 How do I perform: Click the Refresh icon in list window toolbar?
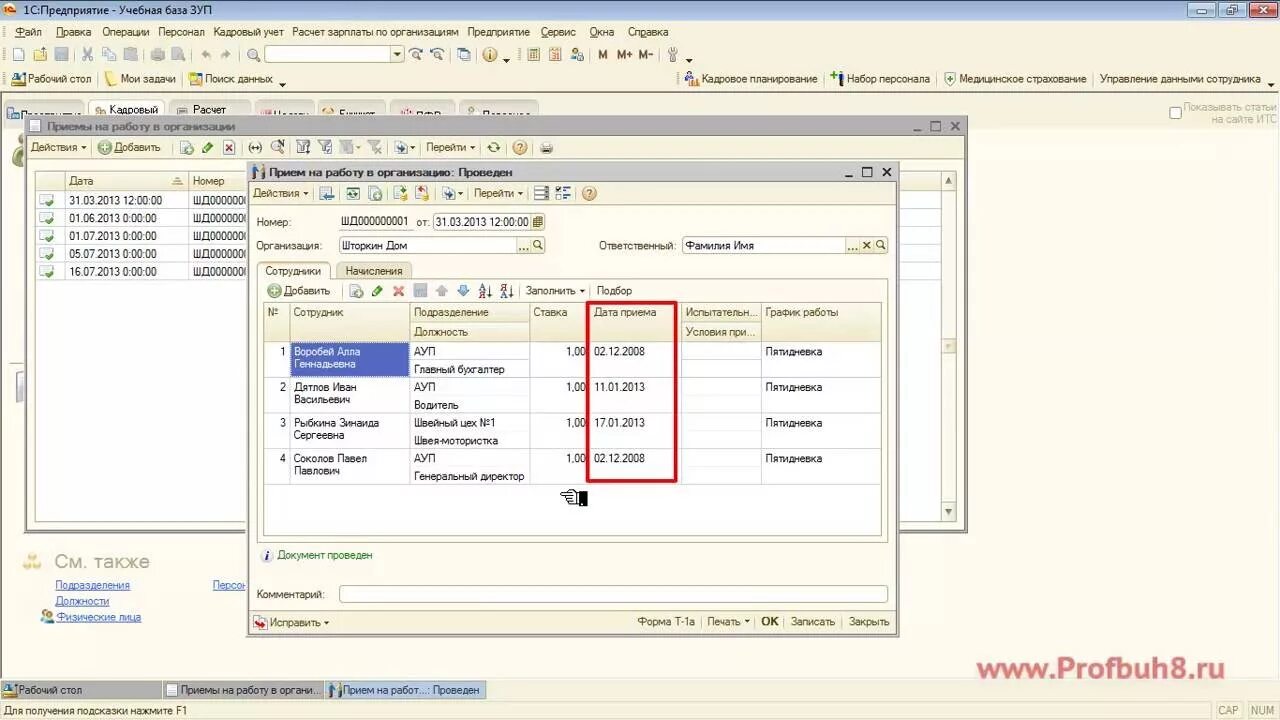click(x=493, y=147)
